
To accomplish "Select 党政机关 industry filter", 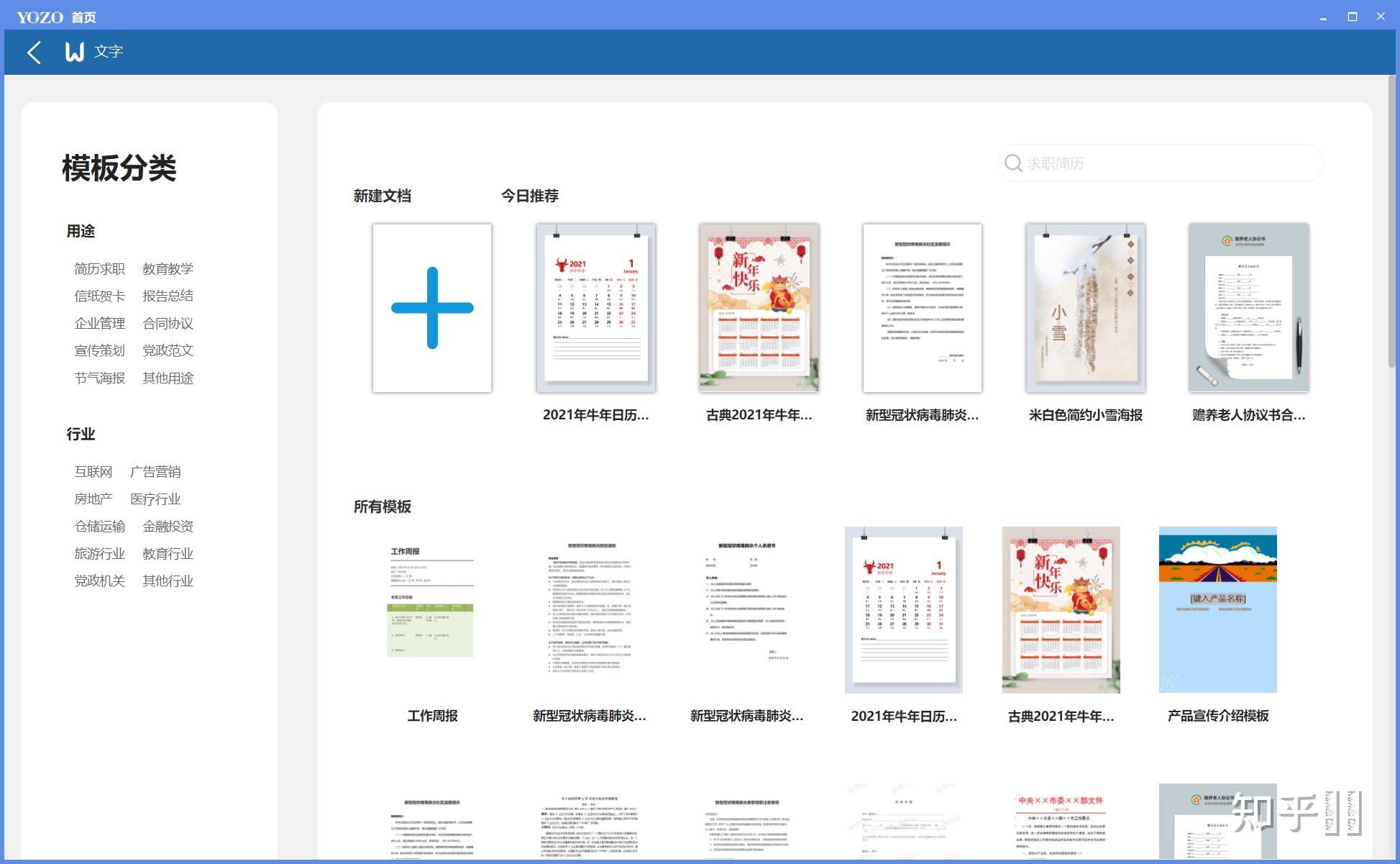I will click(100, 581).
